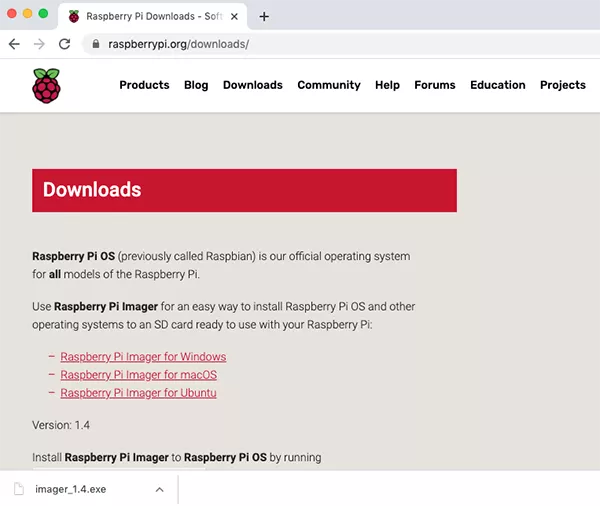Viewport: 600px width, 506px height.
Task: Open the Products menu
Action: [144, 85]
